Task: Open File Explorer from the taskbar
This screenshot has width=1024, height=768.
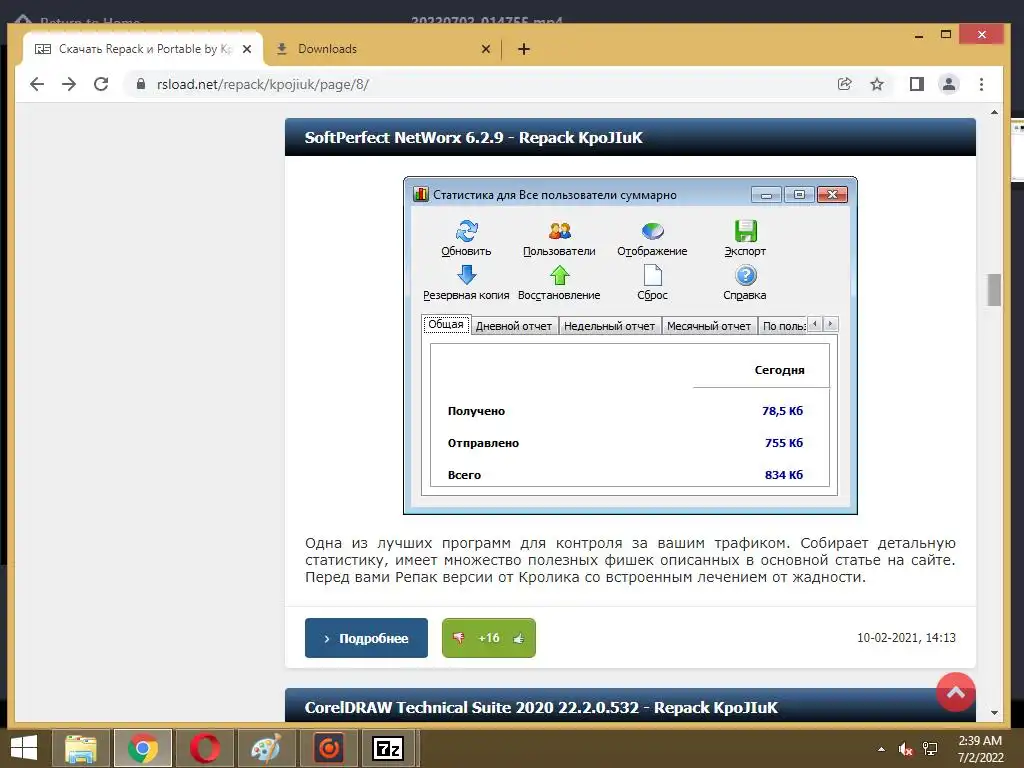Action: click(x=80, y=748)
